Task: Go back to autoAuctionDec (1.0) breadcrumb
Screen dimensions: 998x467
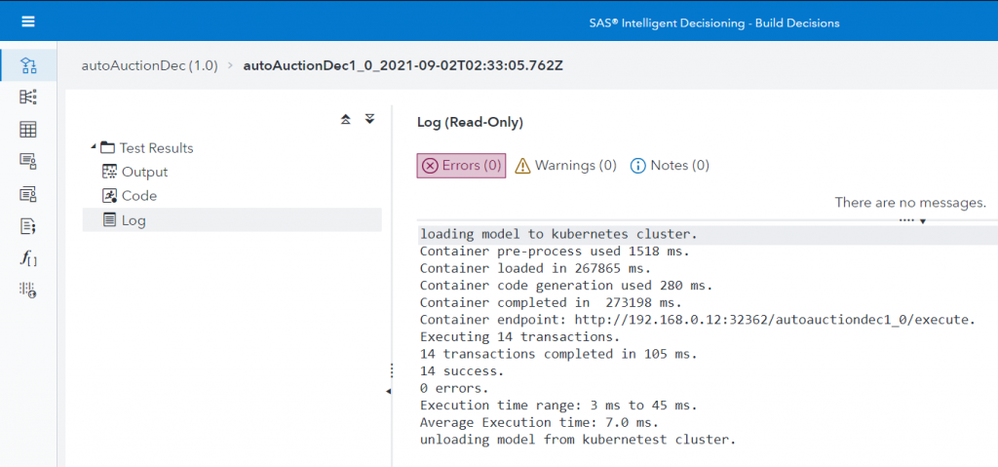Action: (150, 66)
